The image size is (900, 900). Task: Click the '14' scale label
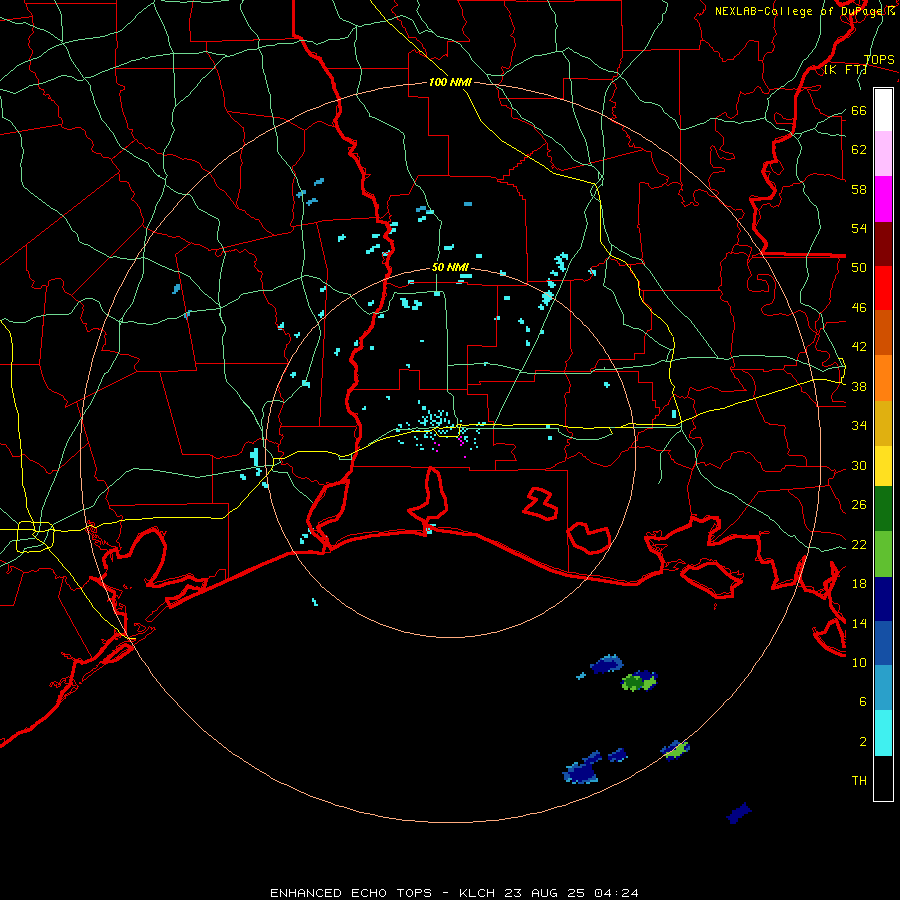tap(859, 623)
